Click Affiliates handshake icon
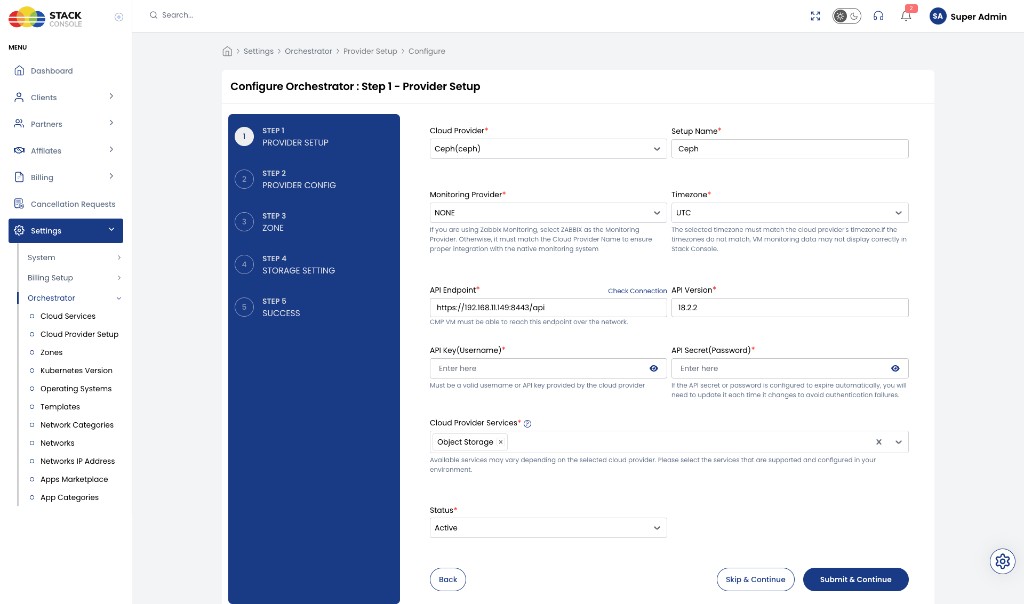Viewport: 1024px width, 604px height. click(19, 150)
